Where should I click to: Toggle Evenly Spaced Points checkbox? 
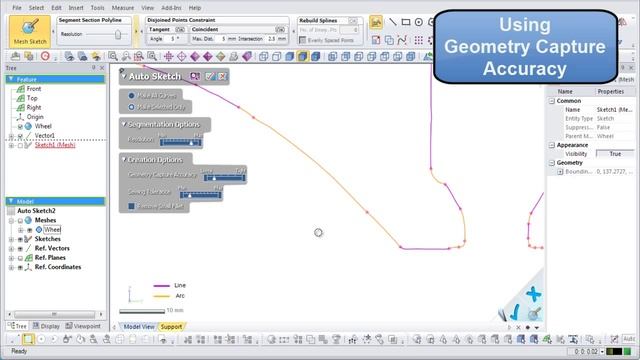[x=302, y=40]
